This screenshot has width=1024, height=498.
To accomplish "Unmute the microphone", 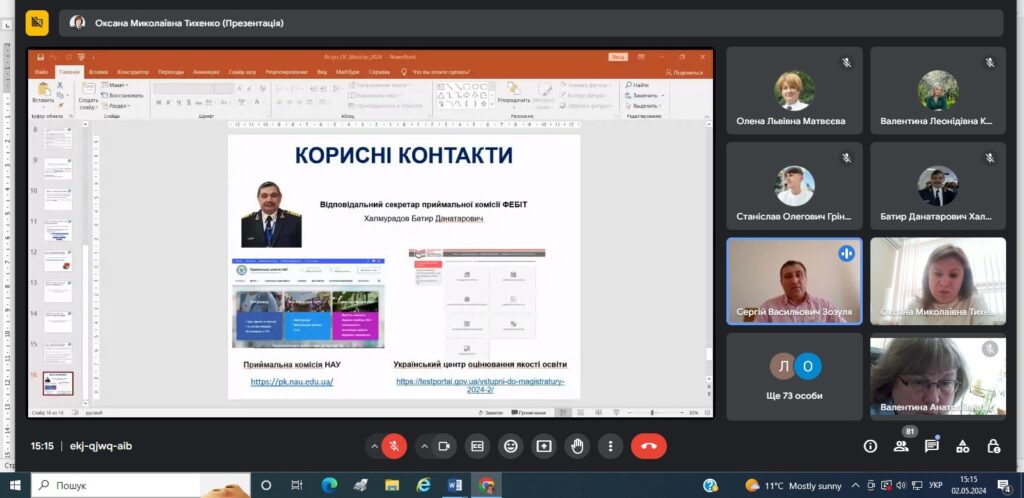I will [395, 446].
